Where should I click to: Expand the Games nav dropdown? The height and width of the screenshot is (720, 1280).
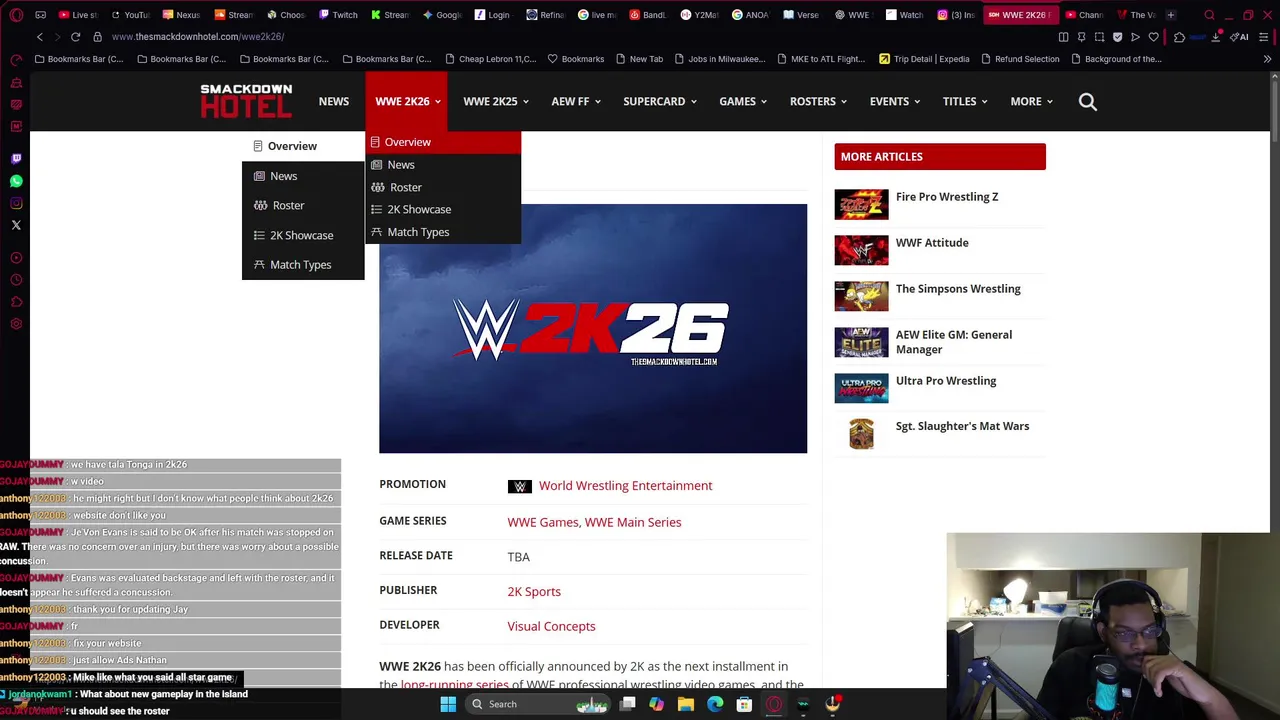(743, 101)
